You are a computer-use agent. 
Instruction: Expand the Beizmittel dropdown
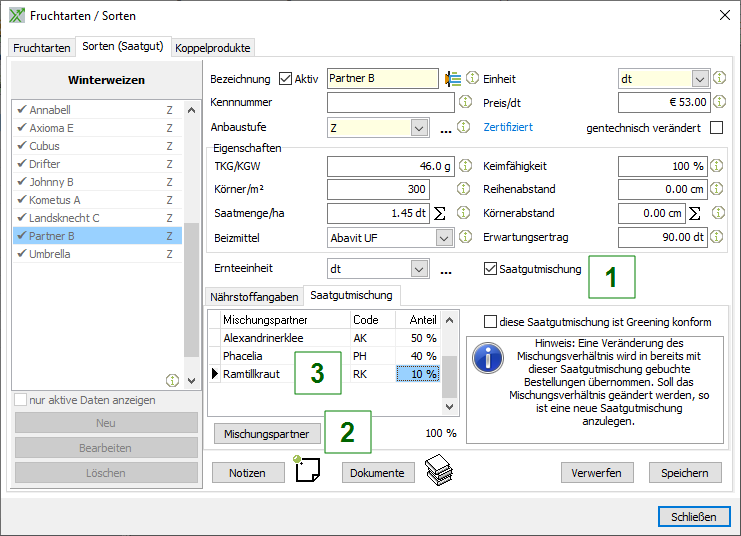point(444,238)
